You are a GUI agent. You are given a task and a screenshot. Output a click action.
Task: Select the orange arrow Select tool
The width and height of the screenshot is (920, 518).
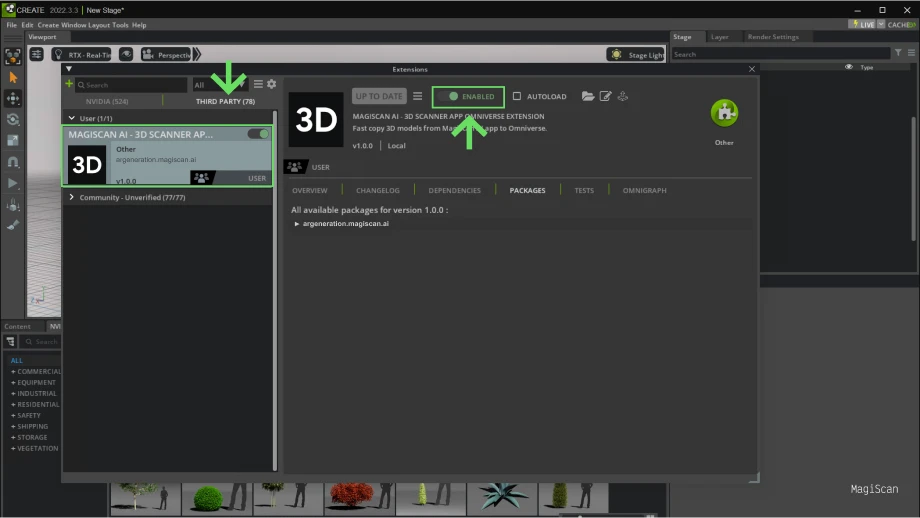[x=13, y=77]
